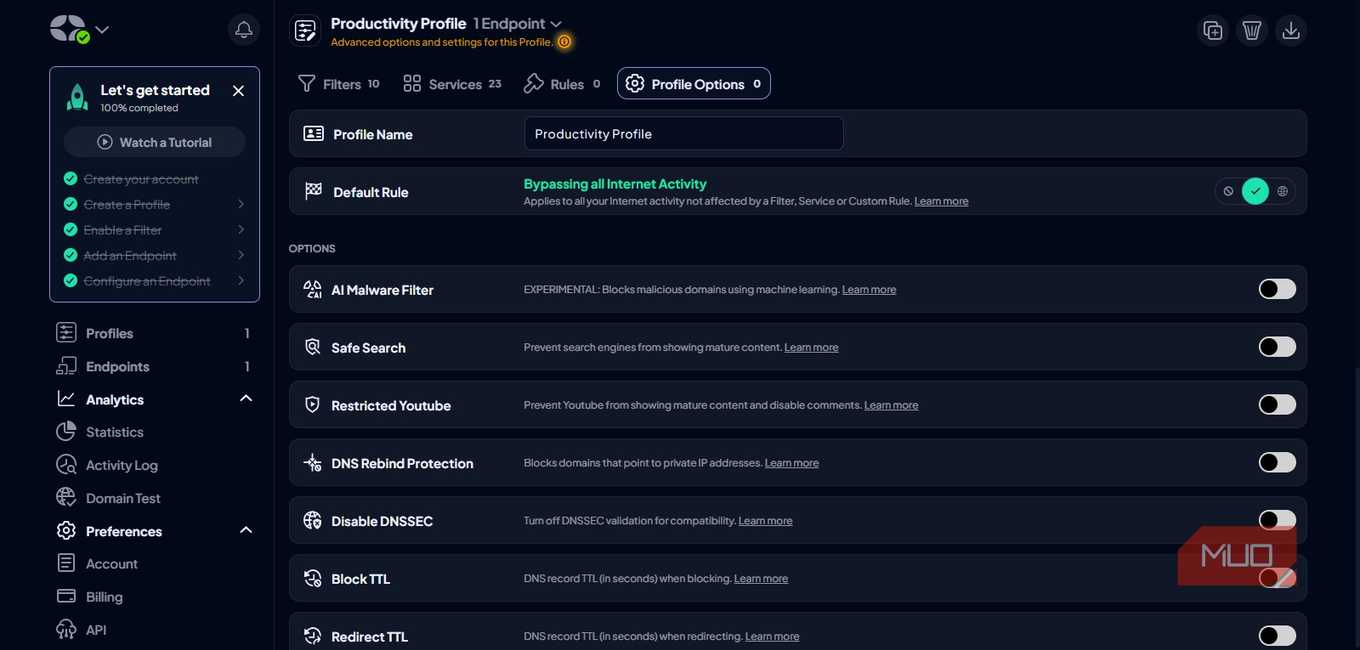Click the rocket icon in getting started card
The height and width of the screenshot is (650, 1360).
coord(77,97)
